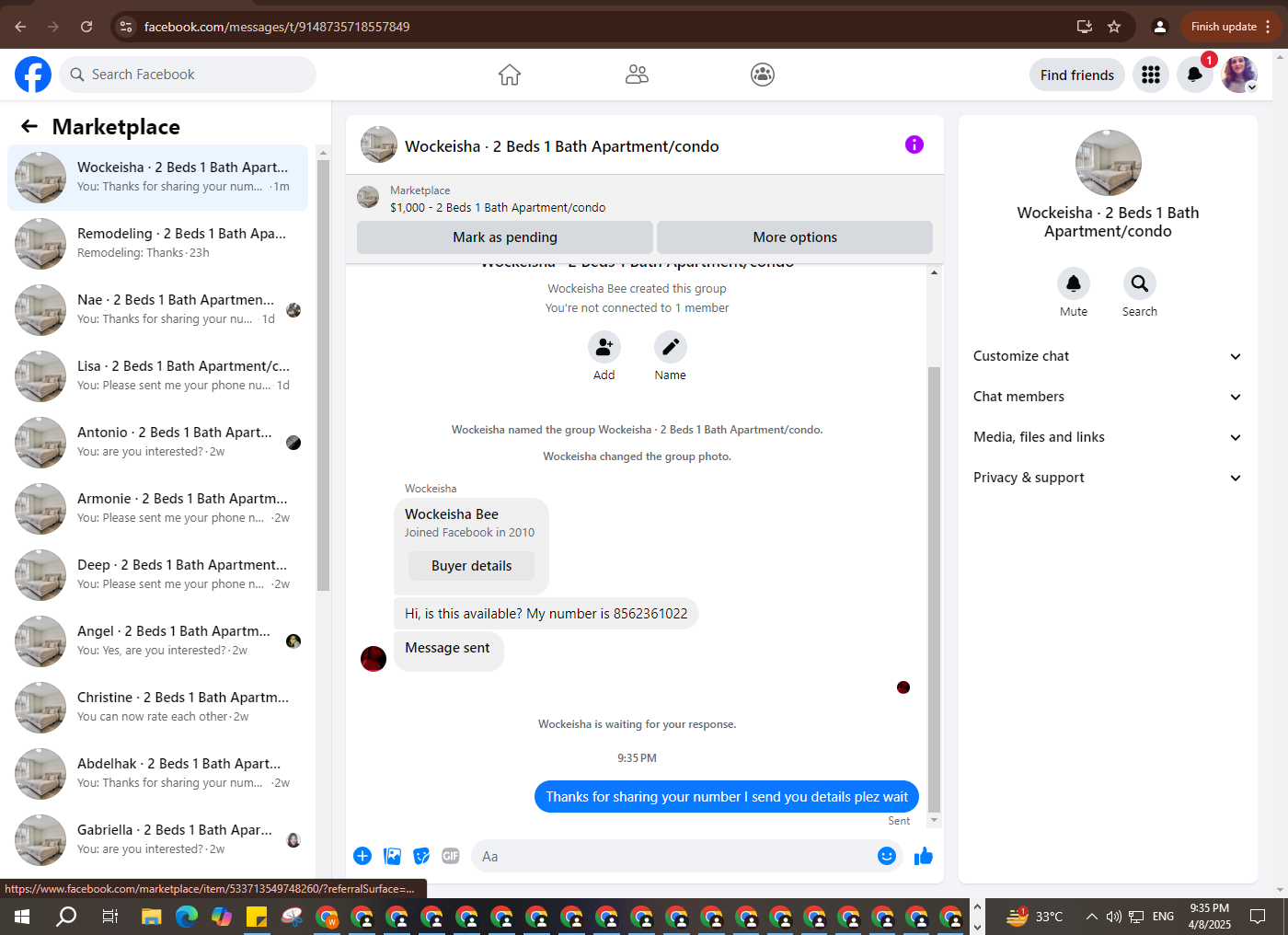Image resolution: width=1288 pixels, height=935 pixels.
Task: Open Christine conversation in list
Action: 158,708
